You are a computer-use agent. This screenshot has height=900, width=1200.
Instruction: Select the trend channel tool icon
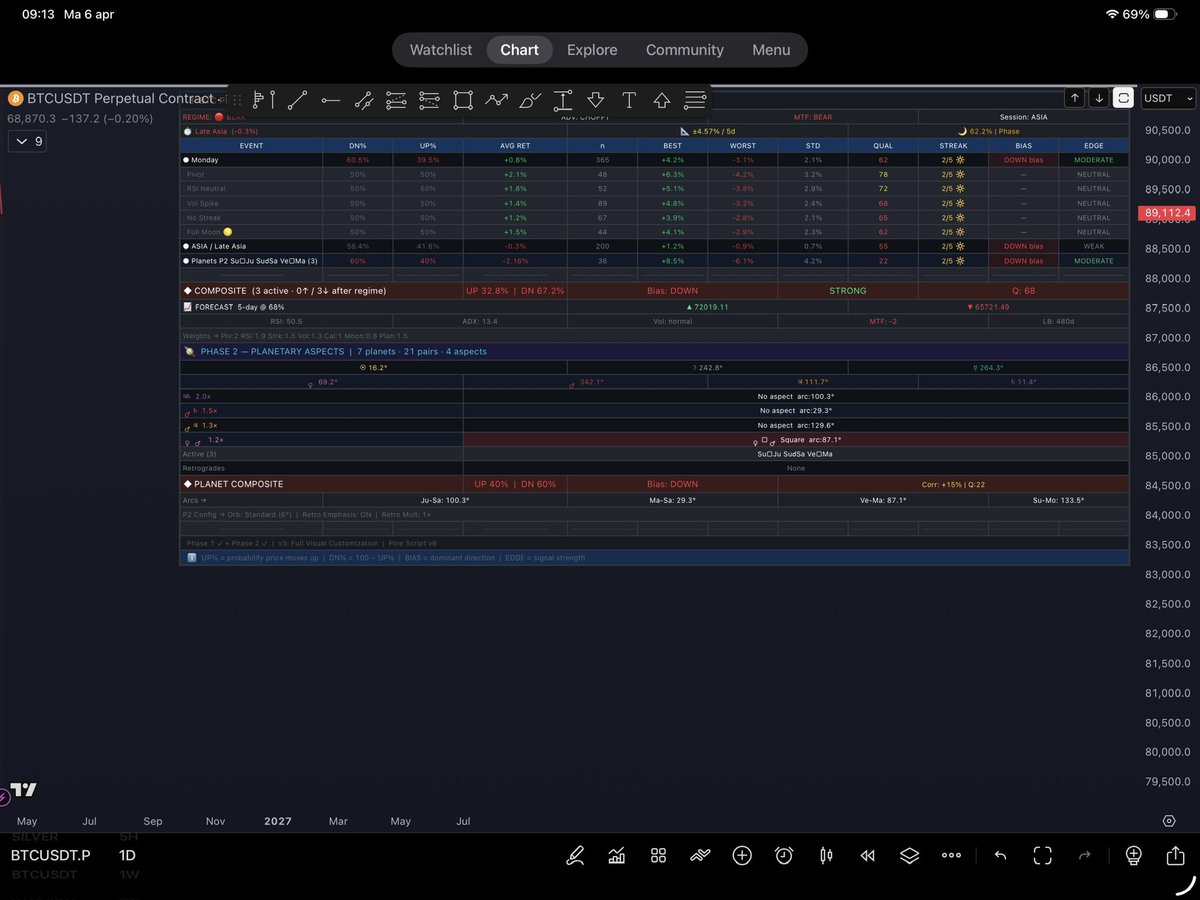[x=363, y=99]
